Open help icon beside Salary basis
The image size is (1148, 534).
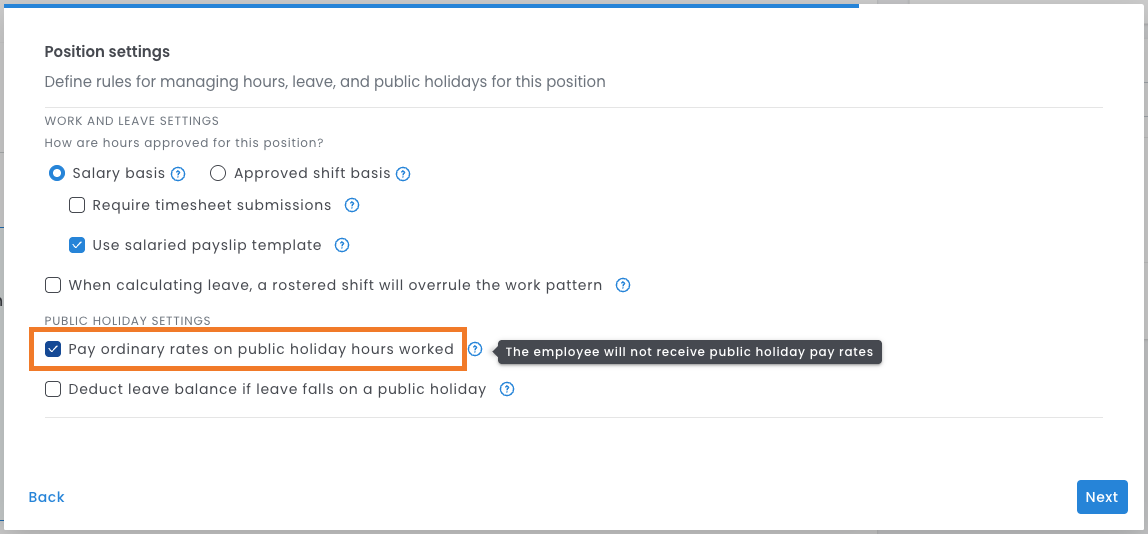(x=178, y=174)
